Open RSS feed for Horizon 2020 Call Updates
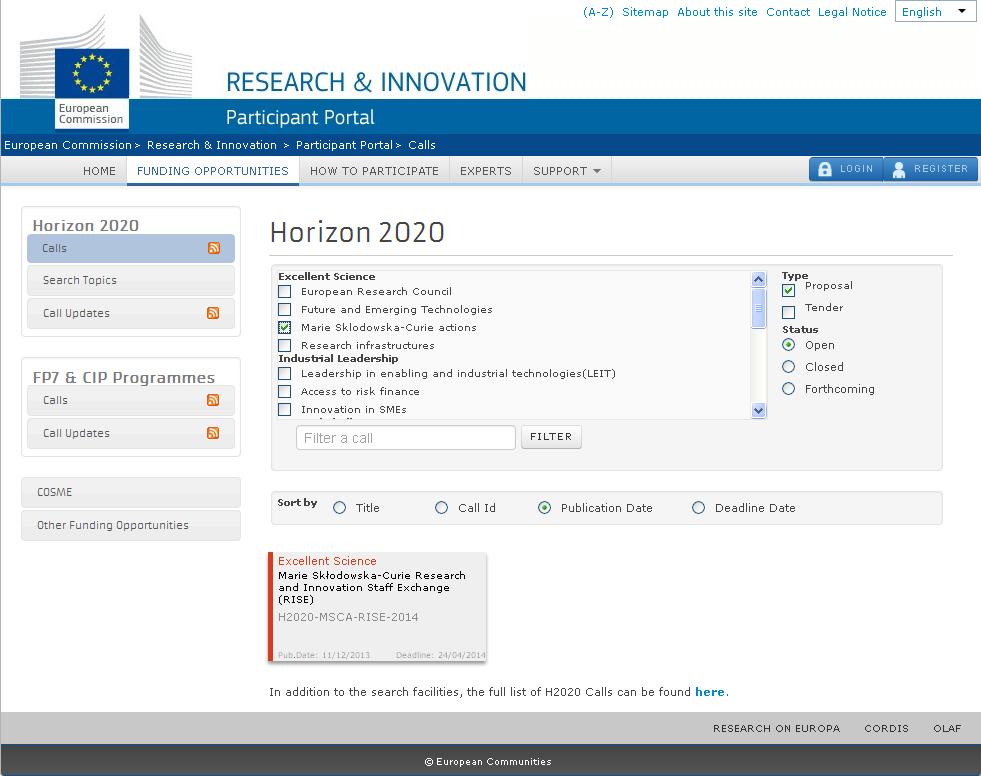This screenshot has height=776, width=981. tap(213, 313)
